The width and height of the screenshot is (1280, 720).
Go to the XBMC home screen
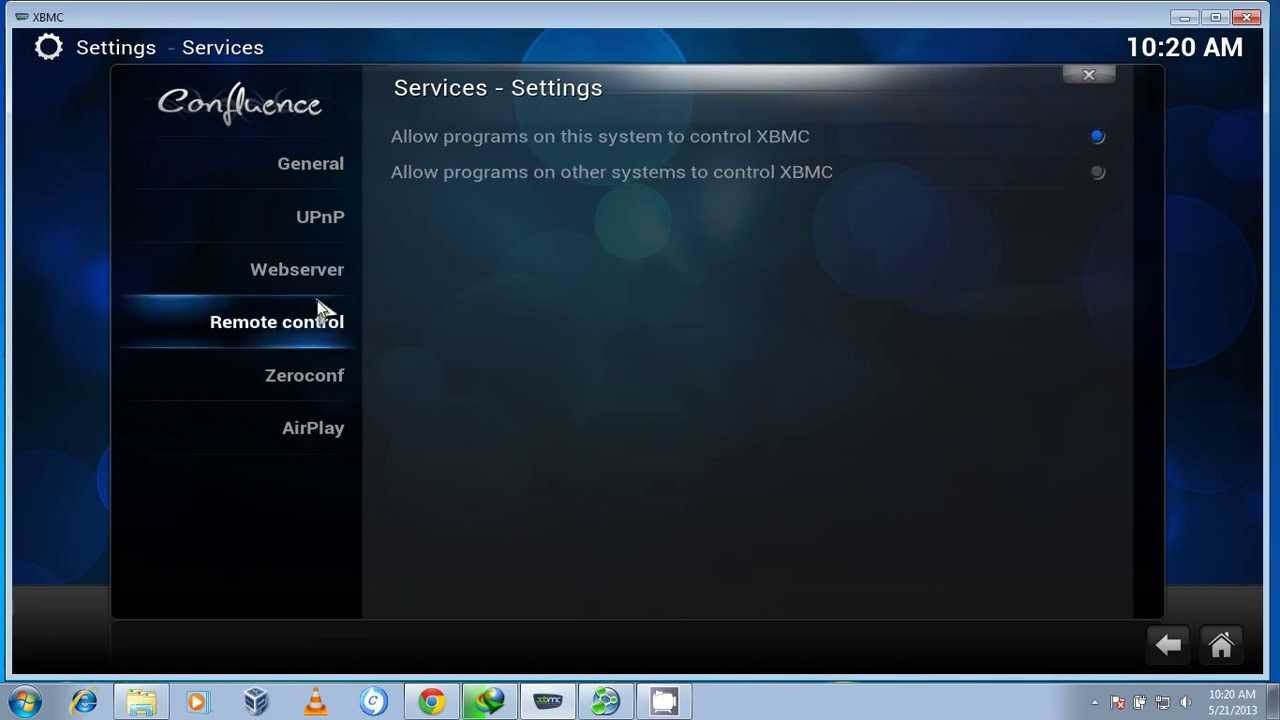(1221, 645)
